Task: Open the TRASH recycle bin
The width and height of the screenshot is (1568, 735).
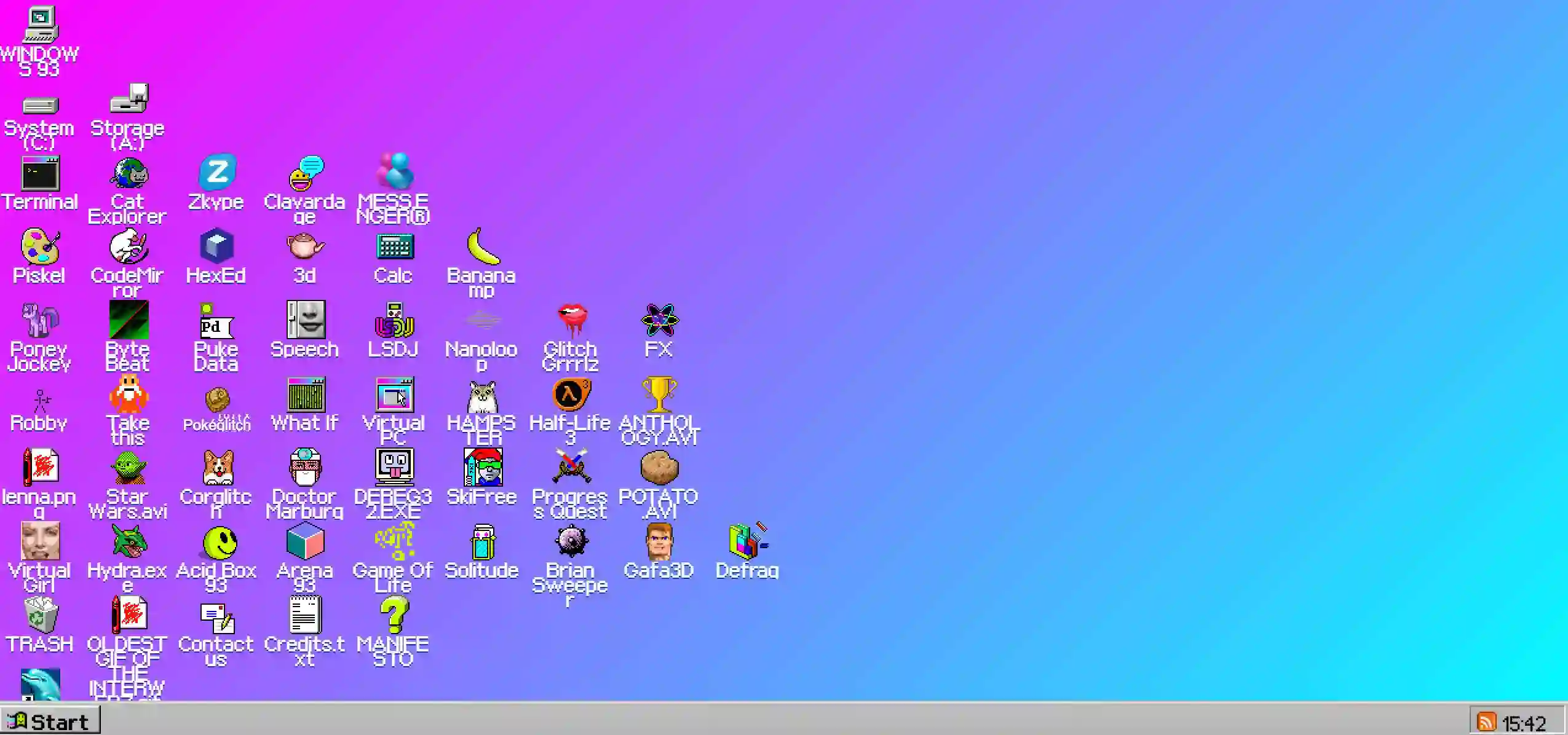Action: (x=40, y=616)
